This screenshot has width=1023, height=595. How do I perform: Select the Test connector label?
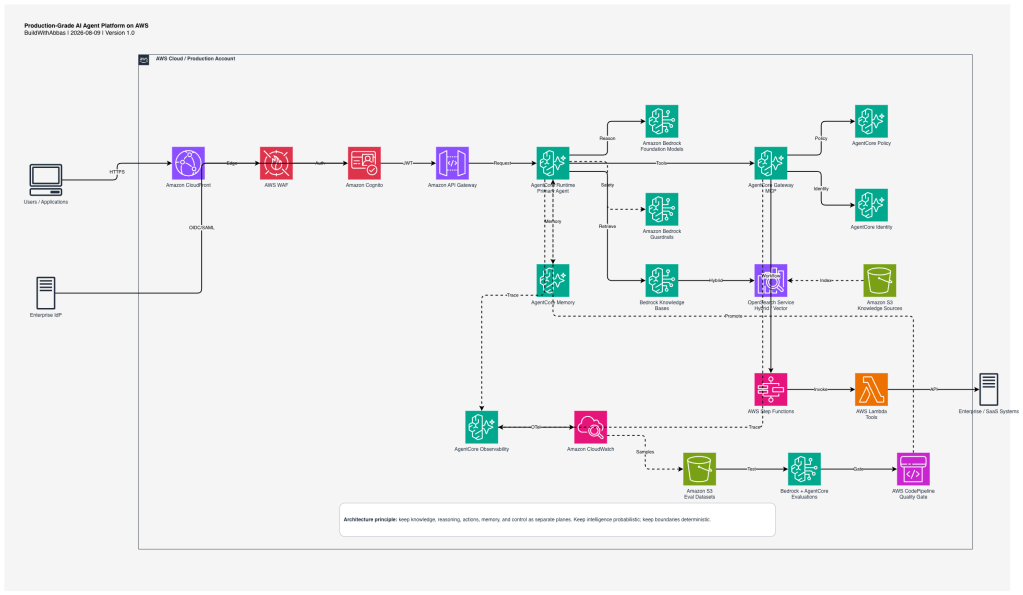tap(752, 469)
